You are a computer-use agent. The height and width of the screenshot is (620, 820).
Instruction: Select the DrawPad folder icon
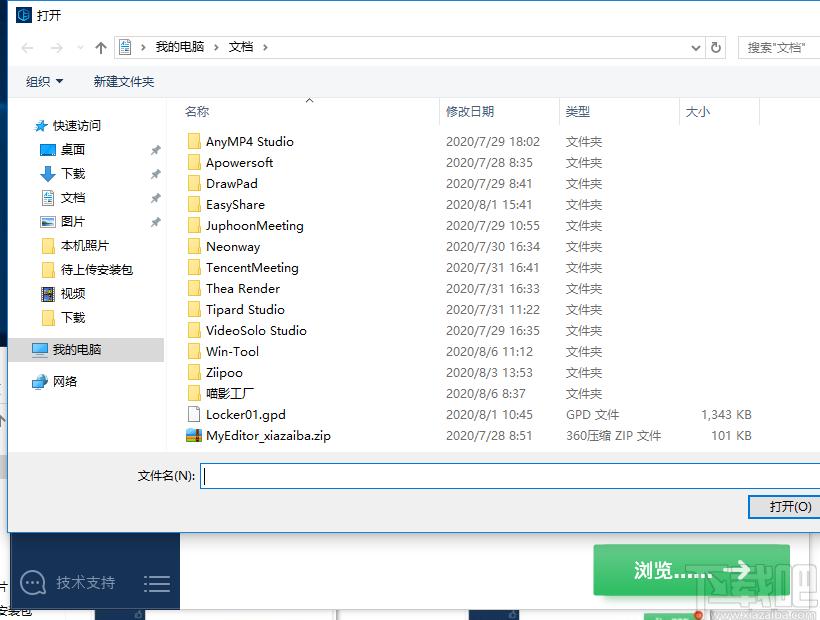(194, 183)
